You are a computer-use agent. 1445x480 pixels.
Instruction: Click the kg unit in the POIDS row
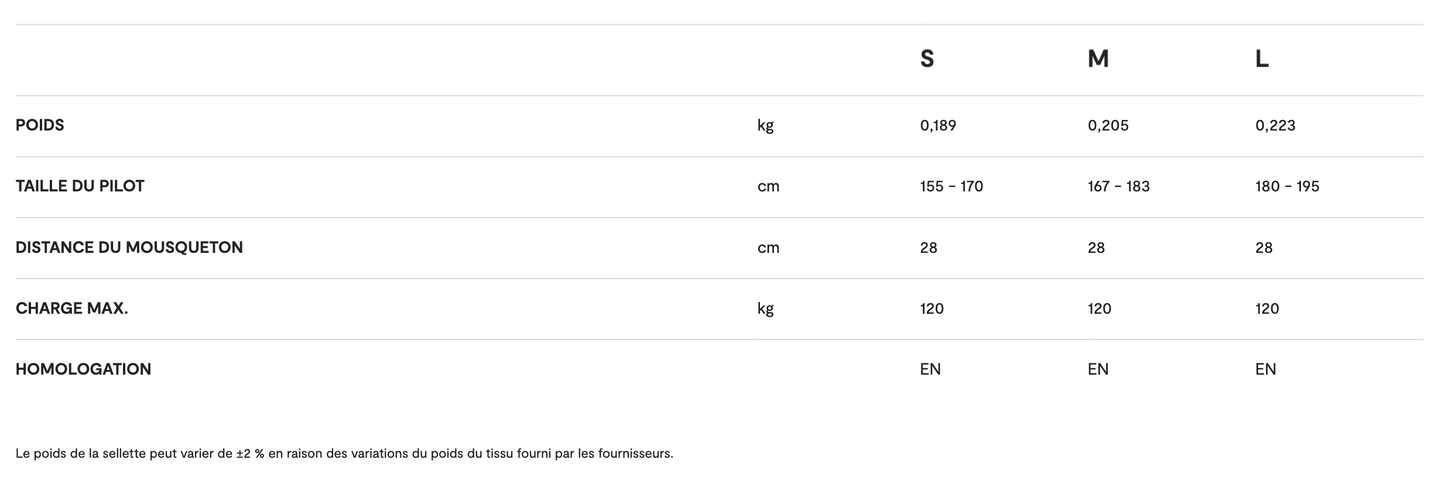pyautogui.click(x=765, y=125)
